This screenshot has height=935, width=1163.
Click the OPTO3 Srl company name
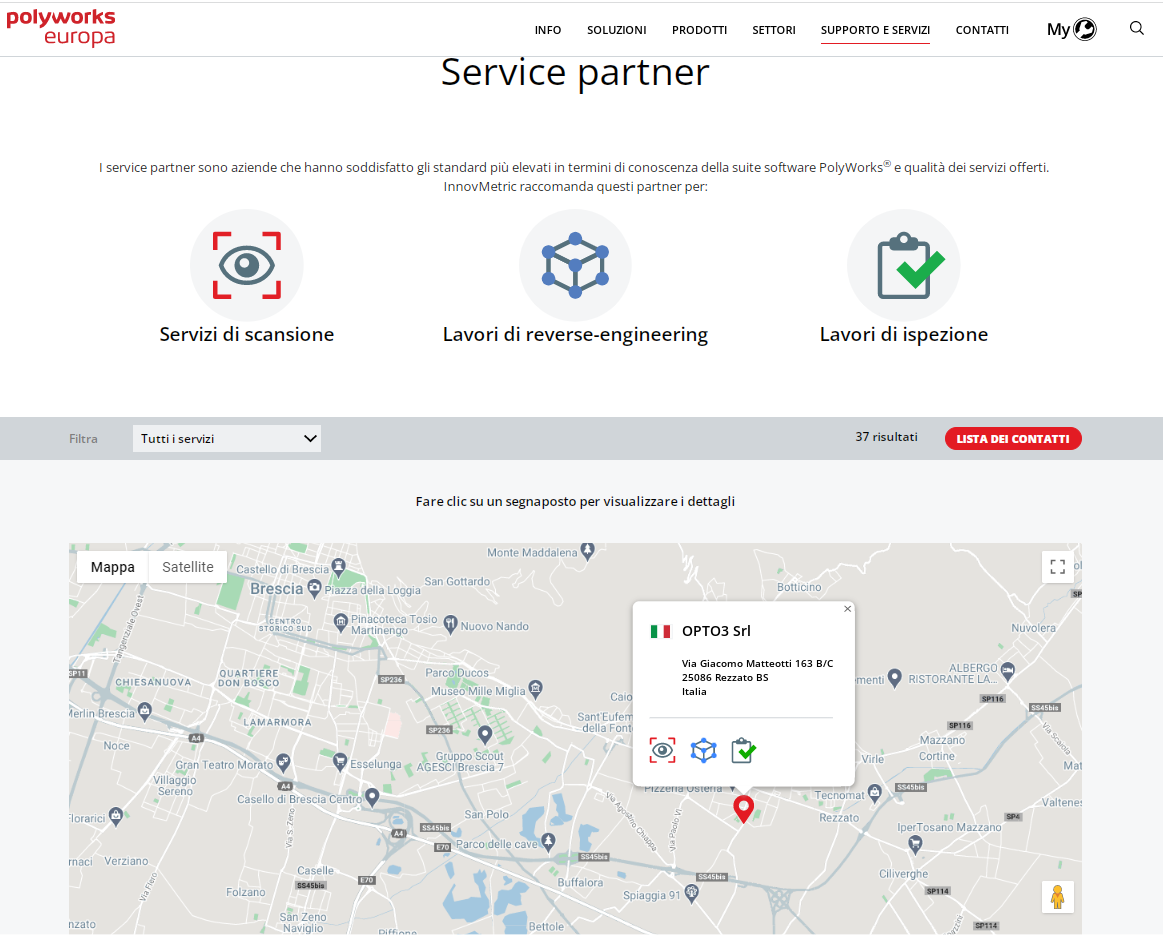click(x=716, y=631)
